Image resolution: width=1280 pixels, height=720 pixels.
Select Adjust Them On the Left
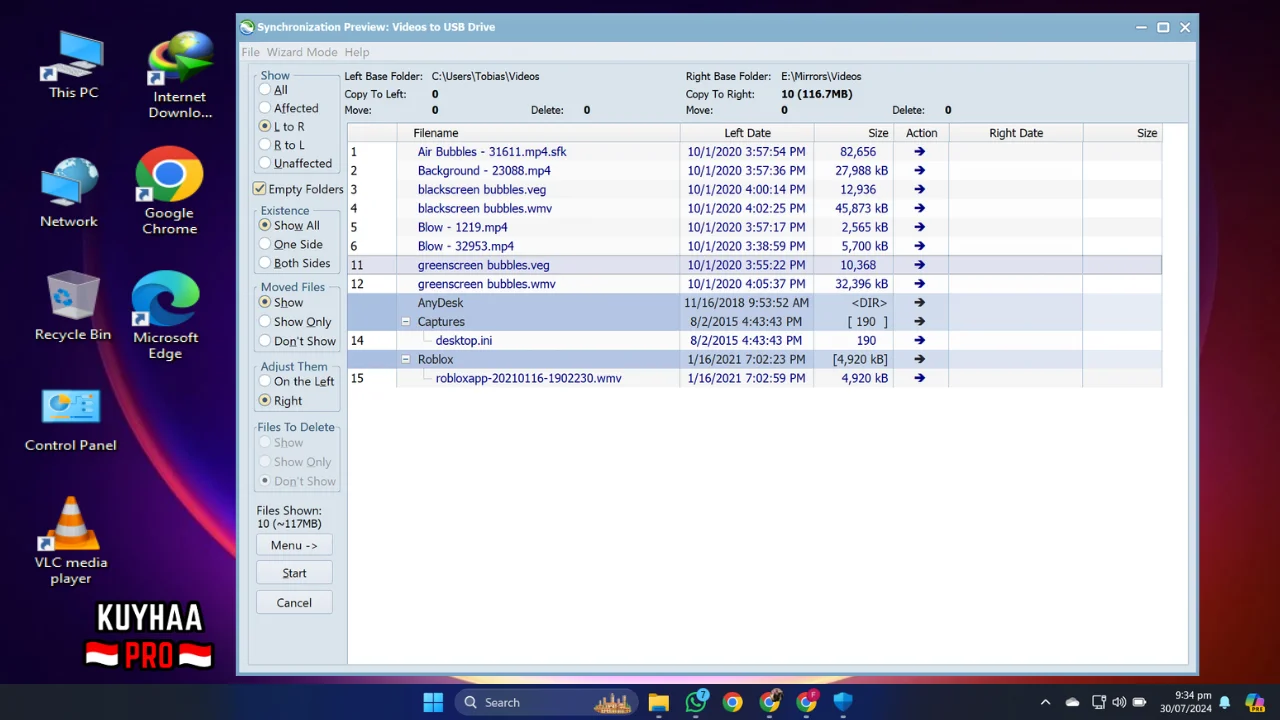coord(265,382)
